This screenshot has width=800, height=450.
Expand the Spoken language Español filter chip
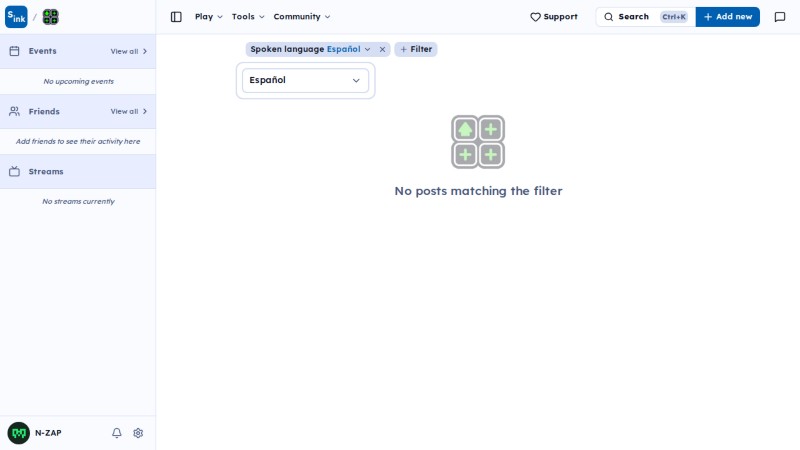(310, 49)
